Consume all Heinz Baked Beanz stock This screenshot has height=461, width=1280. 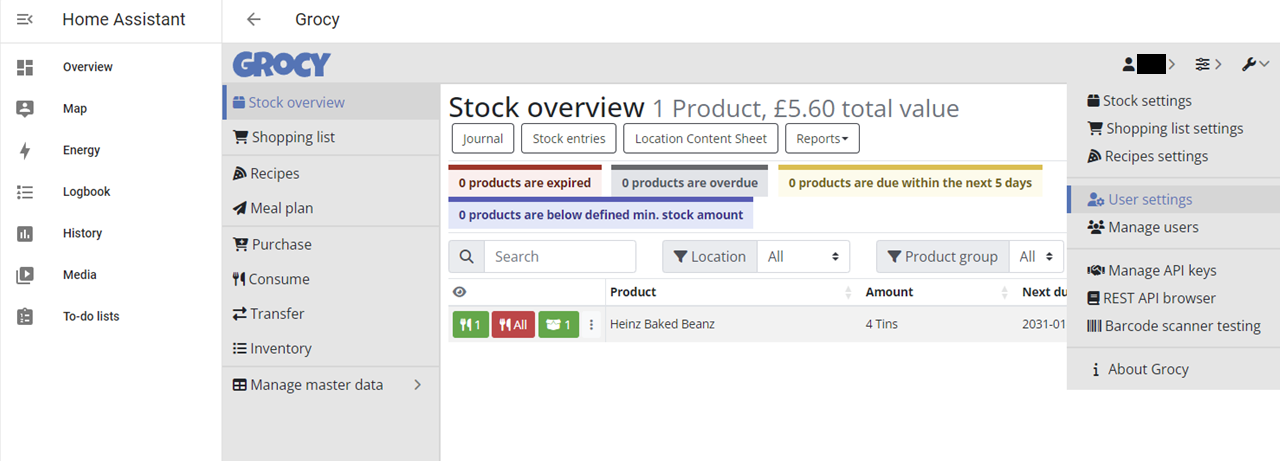click(513, 325)
